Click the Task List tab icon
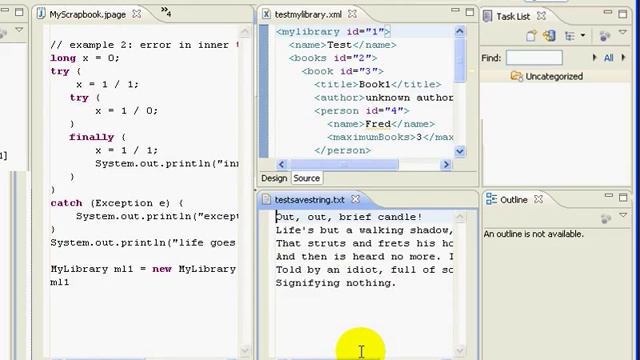This screenshot has width=640, height=360. [x=487, y=16]
